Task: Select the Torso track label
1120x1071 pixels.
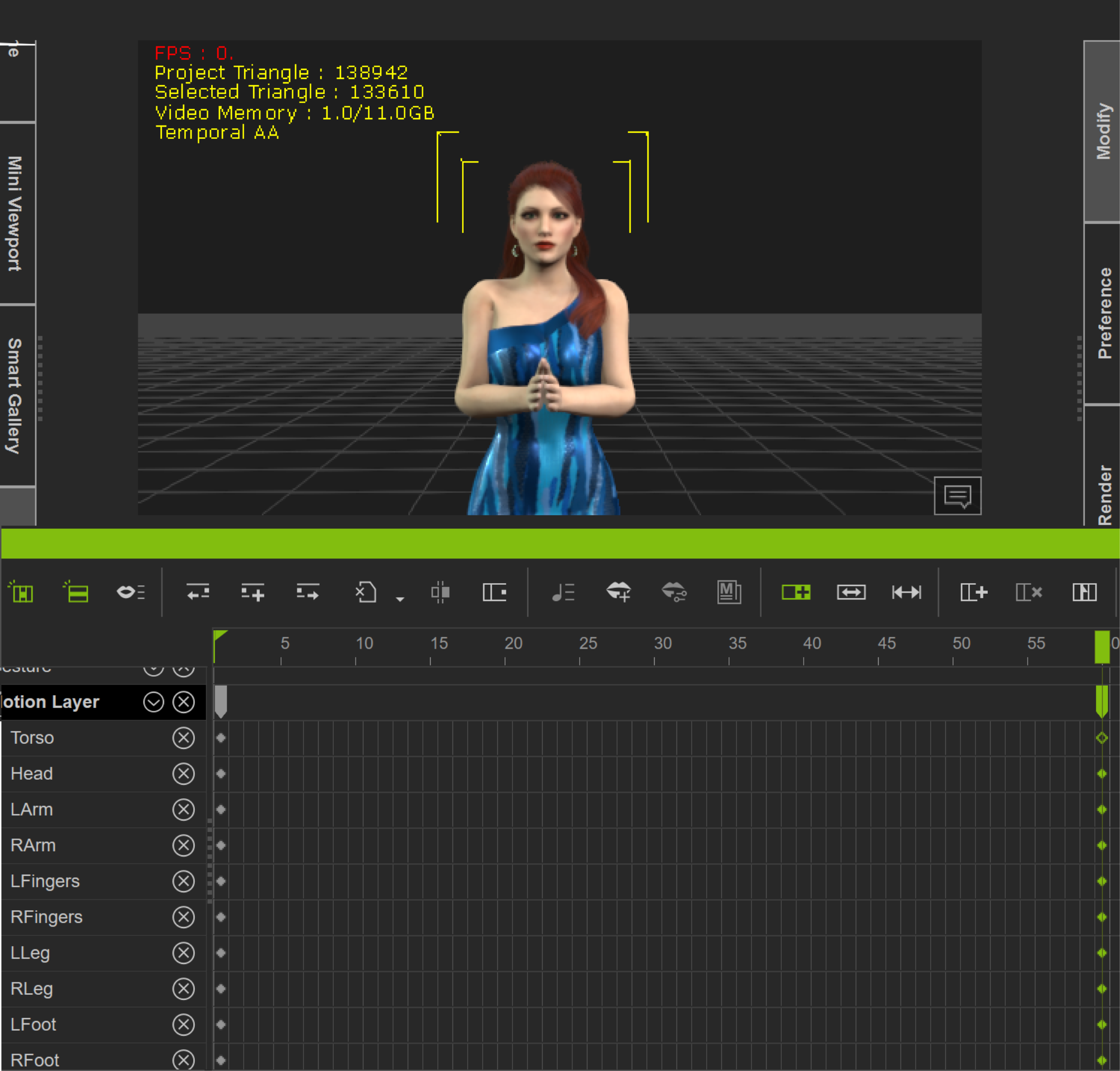Action: (x=32, y=738)
